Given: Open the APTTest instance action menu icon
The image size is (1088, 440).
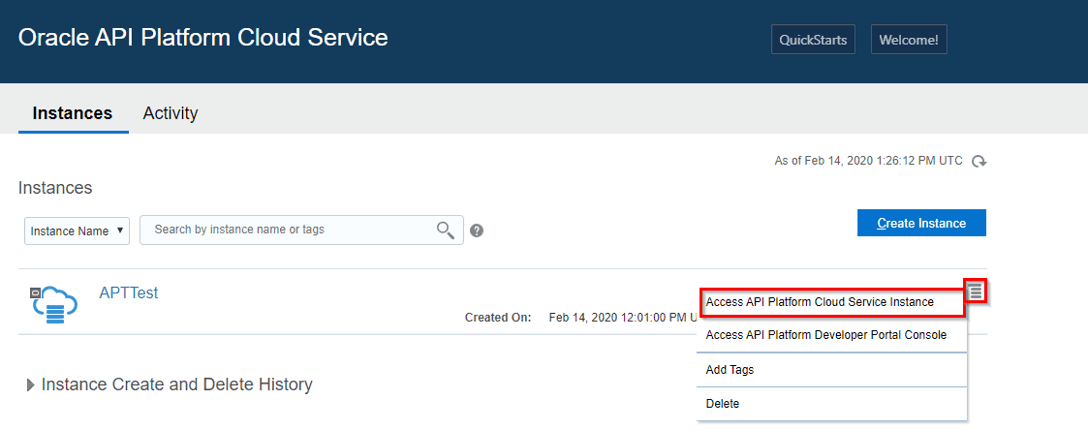Looking at the screenshot, I should 976,291.
